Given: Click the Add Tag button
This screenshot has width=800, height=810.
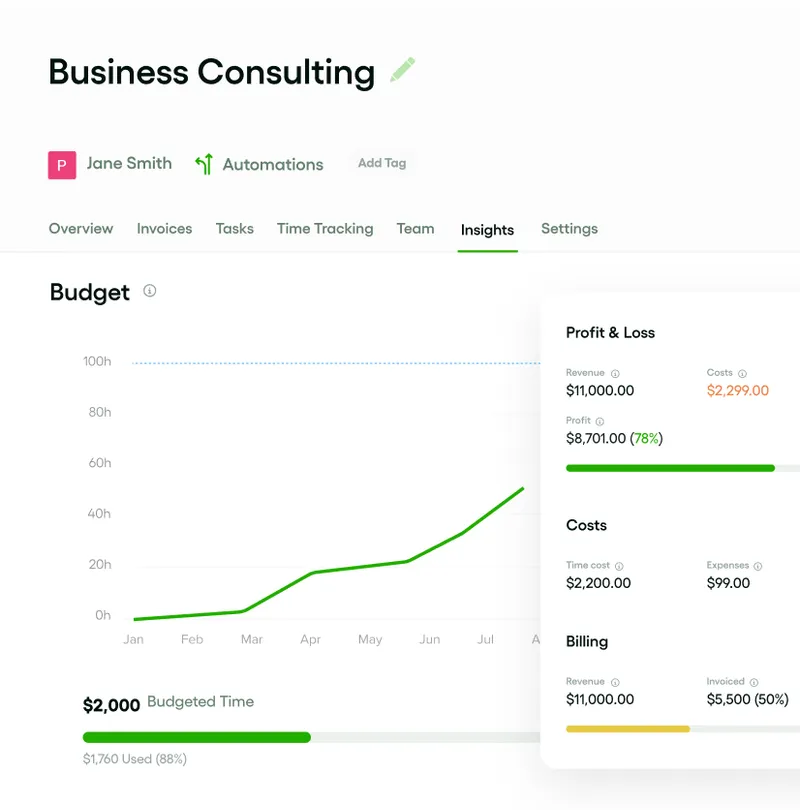Looking at the screenshot, I should [382, 163].
